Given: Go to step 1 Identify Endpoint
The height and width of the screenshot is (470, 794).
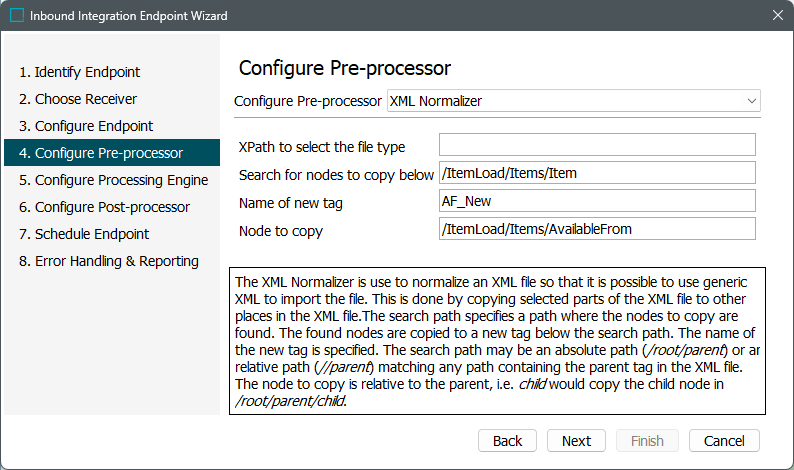Looking at the screenshot, I should (x=80, y=72).
